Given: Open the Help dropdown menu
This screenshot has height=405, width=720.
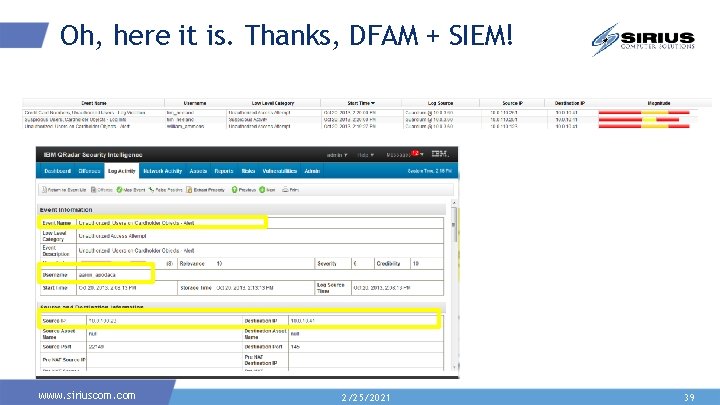Looking at the screenshot, I should (x=366, y=155).
